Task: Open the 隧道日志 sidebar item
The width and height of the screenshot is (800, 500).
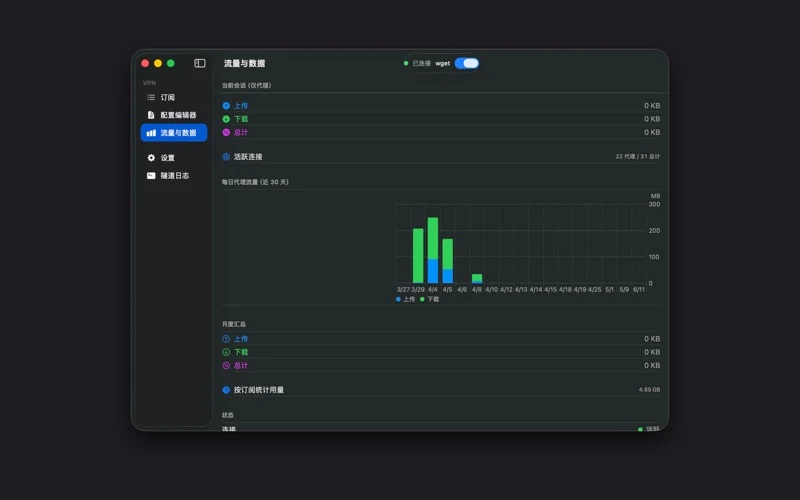Action: [x=174, y=176]
